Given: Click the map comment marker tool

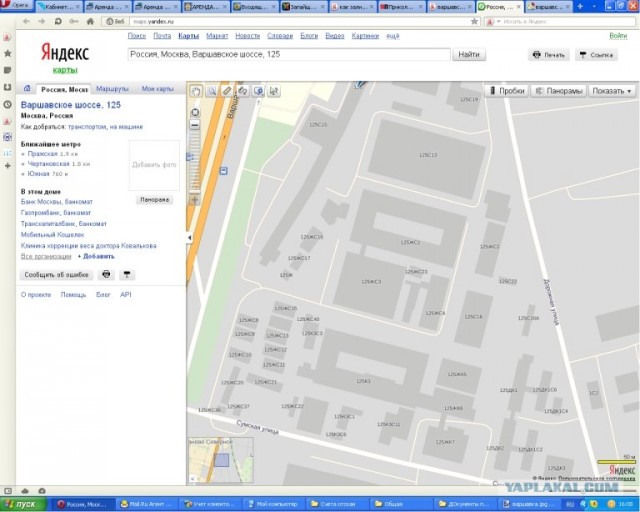Looking at the screenshot, I should [258, 91].
